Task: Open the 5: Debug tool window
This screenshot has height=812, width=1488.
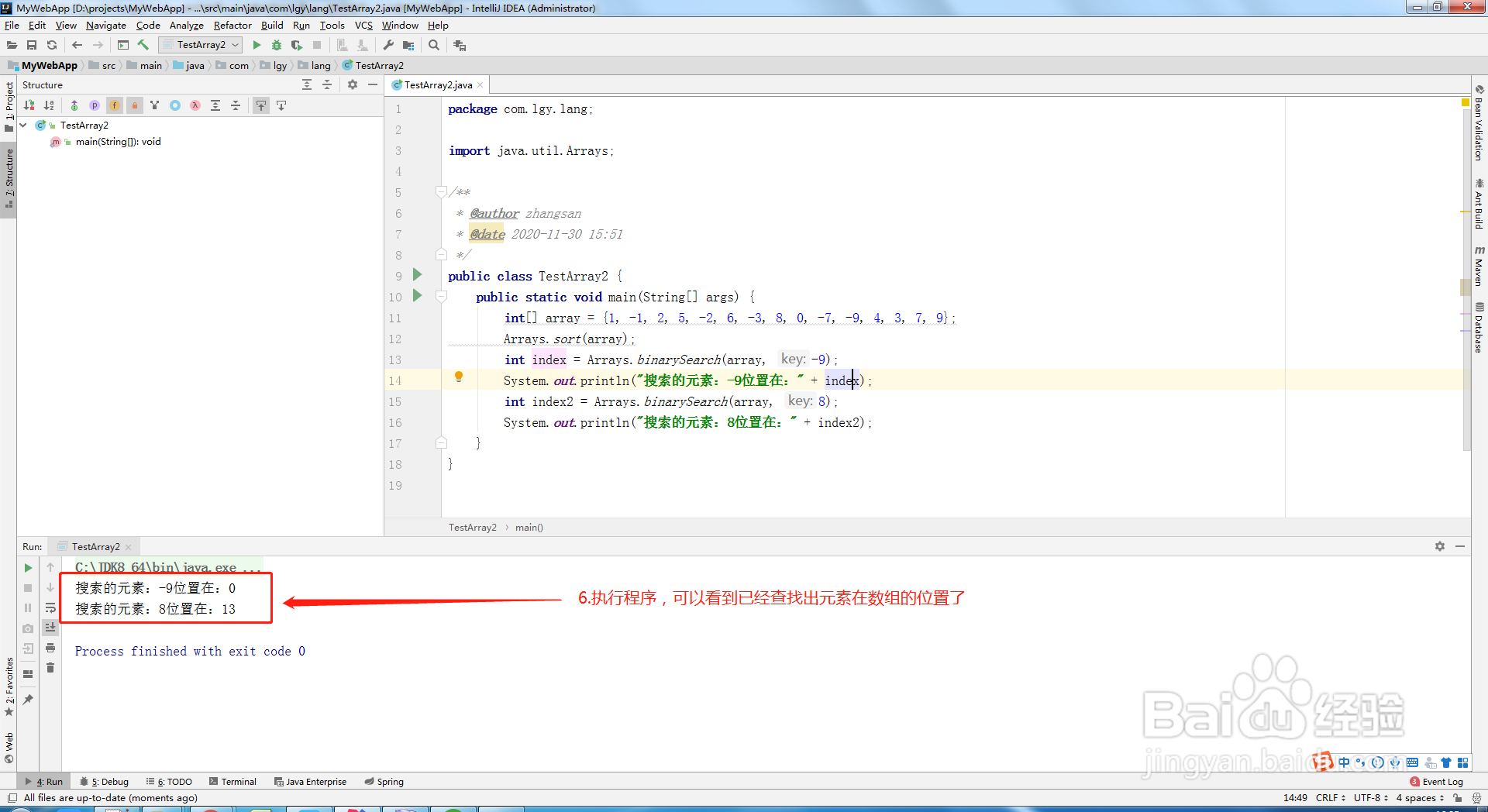Action: click(x=104, y=782)
